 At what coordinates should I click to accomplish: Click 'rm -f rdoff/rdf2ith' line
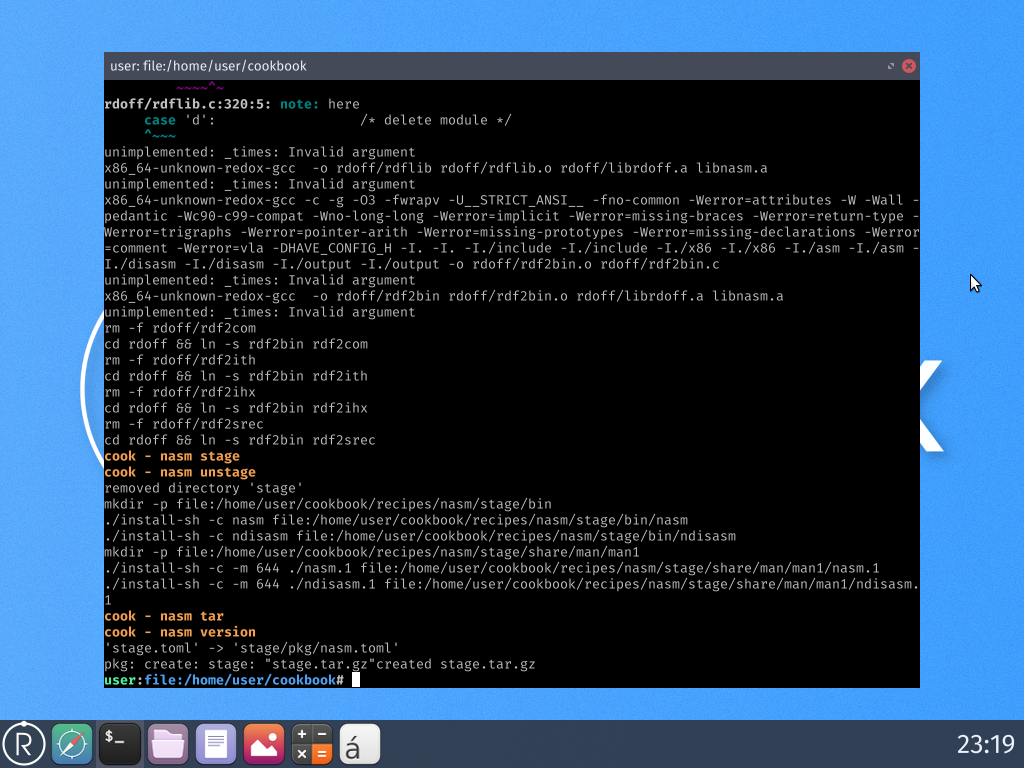(x=180, y=360)
